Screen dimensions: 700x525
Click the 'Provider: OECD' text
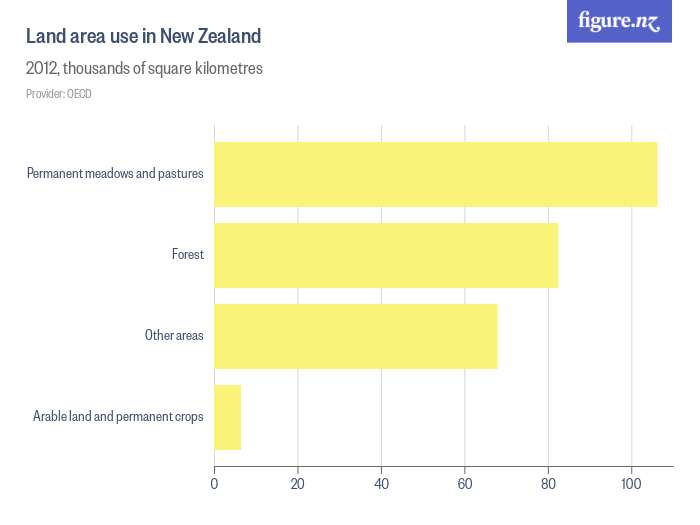point(59,94)
